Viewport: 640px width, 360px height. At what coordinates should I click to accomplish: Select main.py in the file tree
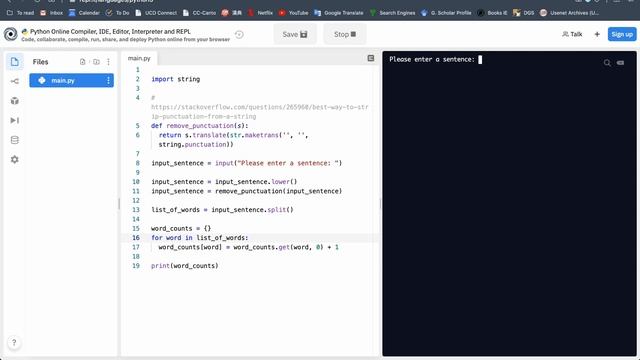(x=71, y=80)
